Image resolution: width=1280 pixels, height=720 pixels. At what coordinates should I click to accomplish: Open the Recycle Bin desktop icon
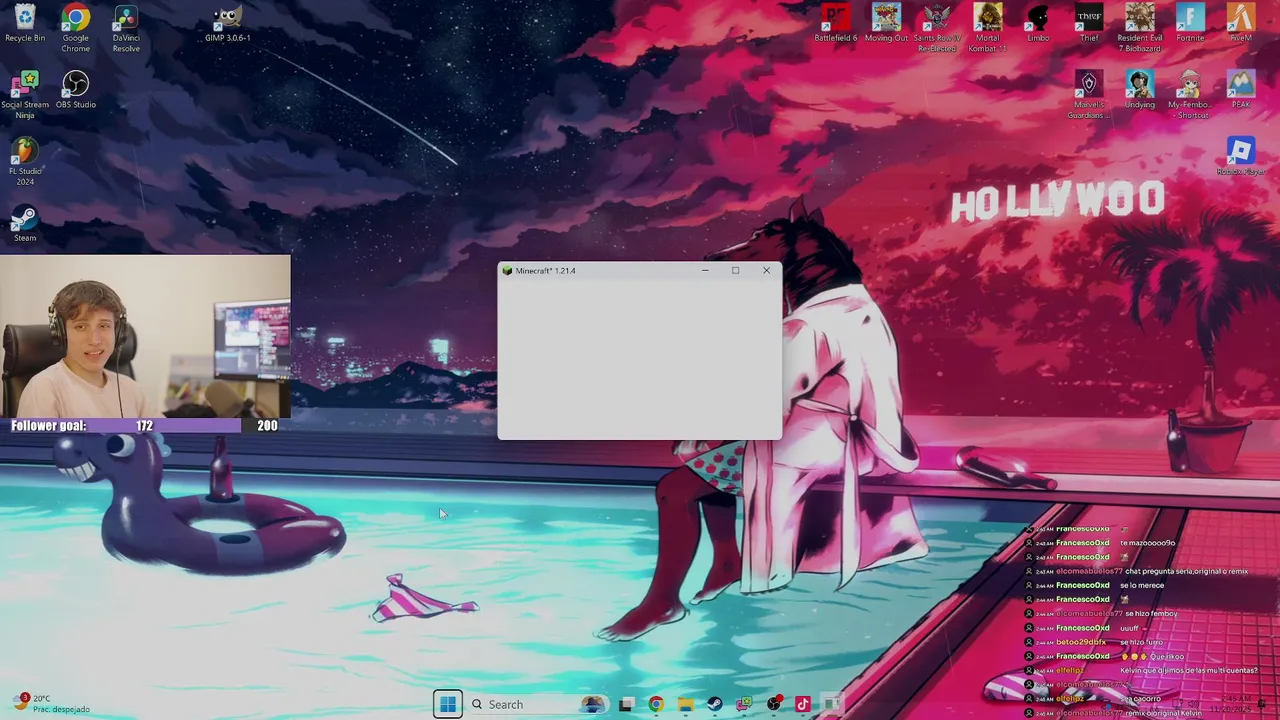(25, 23)
